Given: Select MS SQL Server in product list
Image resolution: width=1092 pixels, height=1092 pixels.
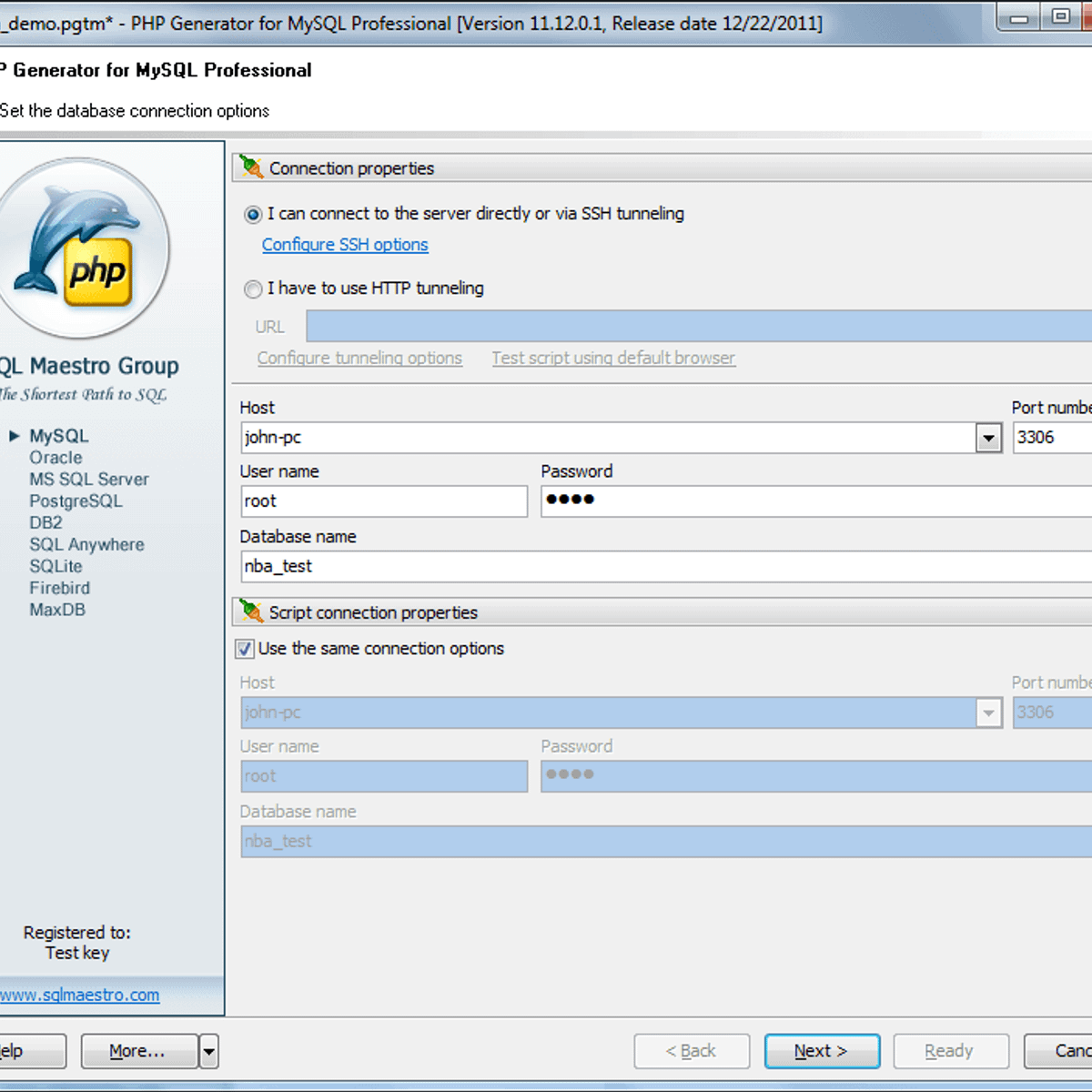Looking at the screenshot, I should (88, 480).
